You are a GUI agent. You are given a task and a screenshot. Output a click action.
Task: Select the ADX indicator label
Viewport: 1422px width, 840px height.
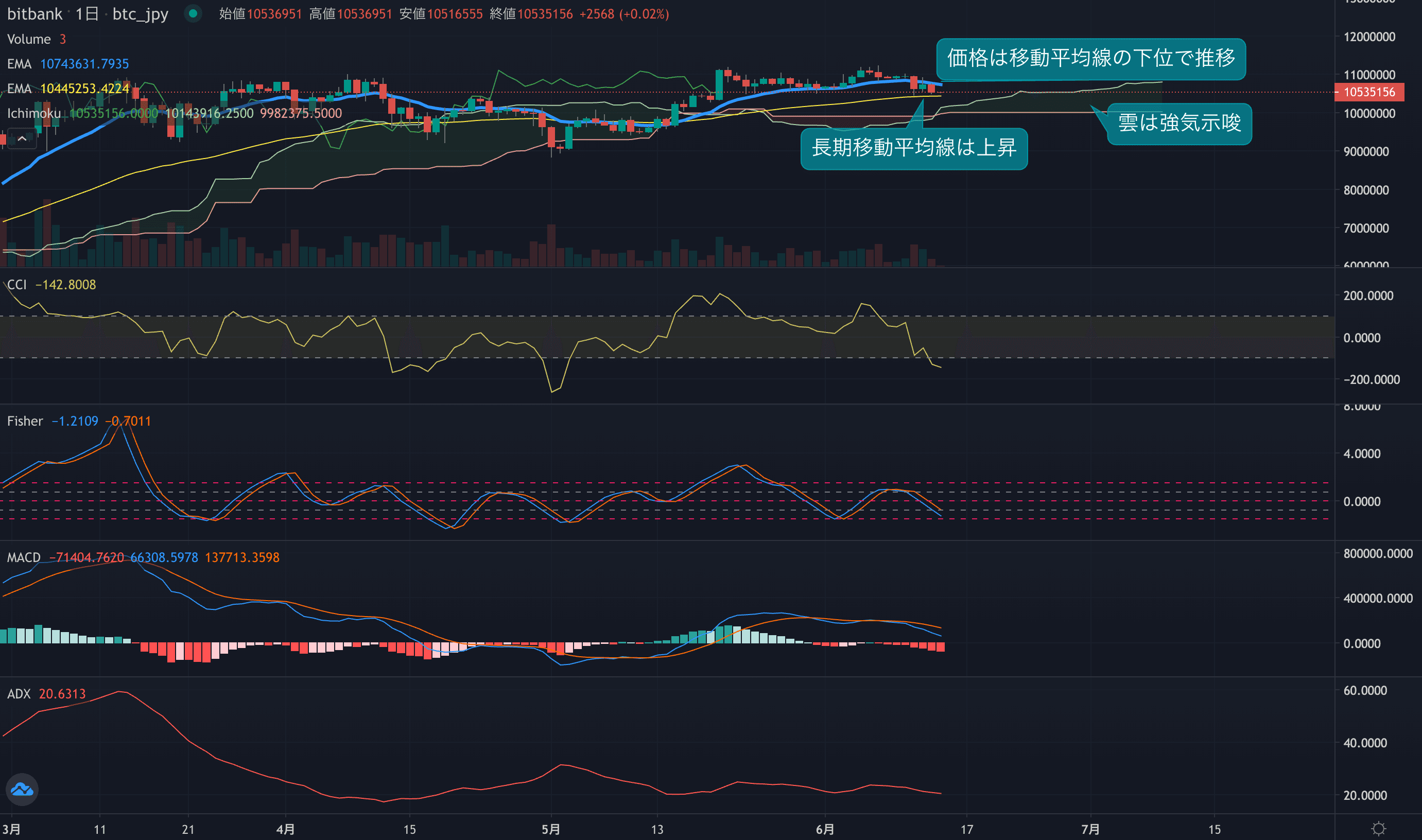[x=18, y=694]
